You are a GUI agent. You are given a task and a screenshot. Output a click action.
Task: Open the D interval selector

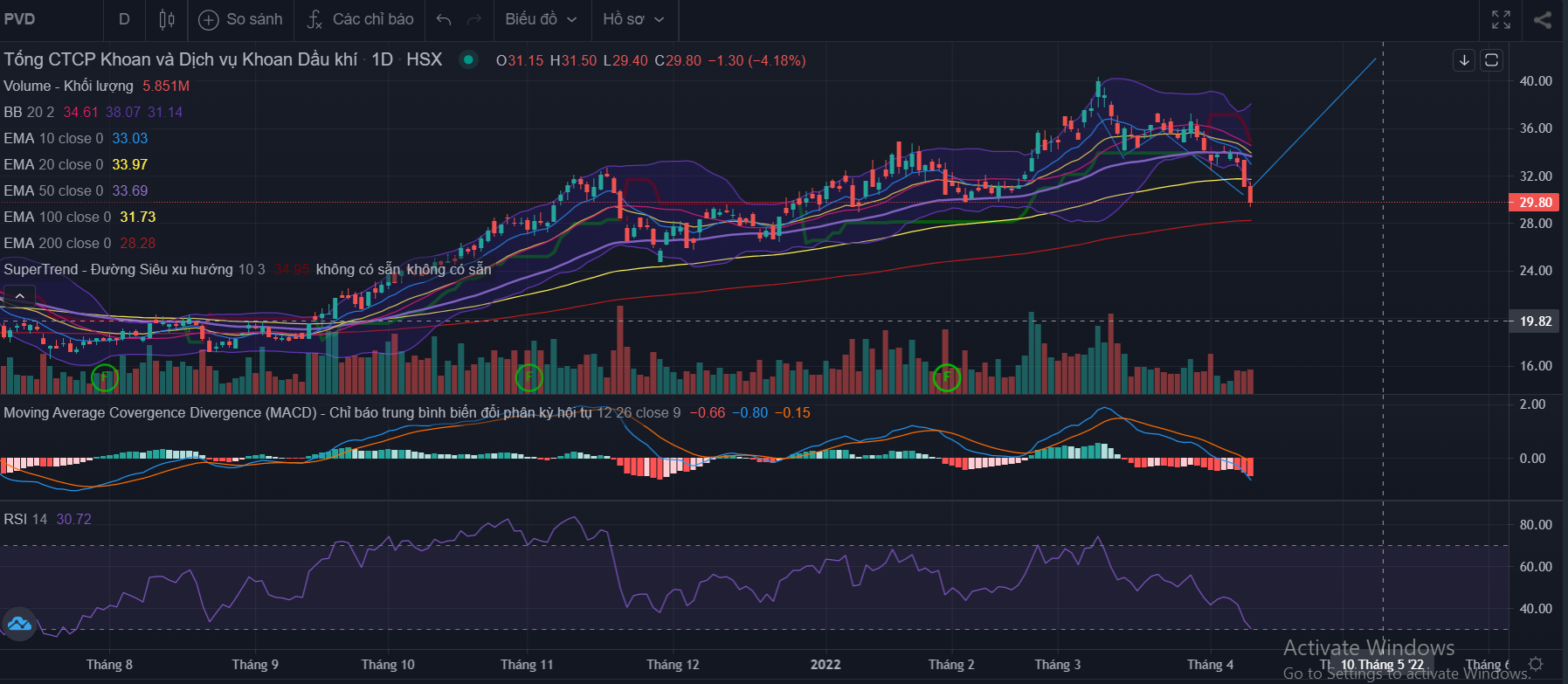point(124,19)
